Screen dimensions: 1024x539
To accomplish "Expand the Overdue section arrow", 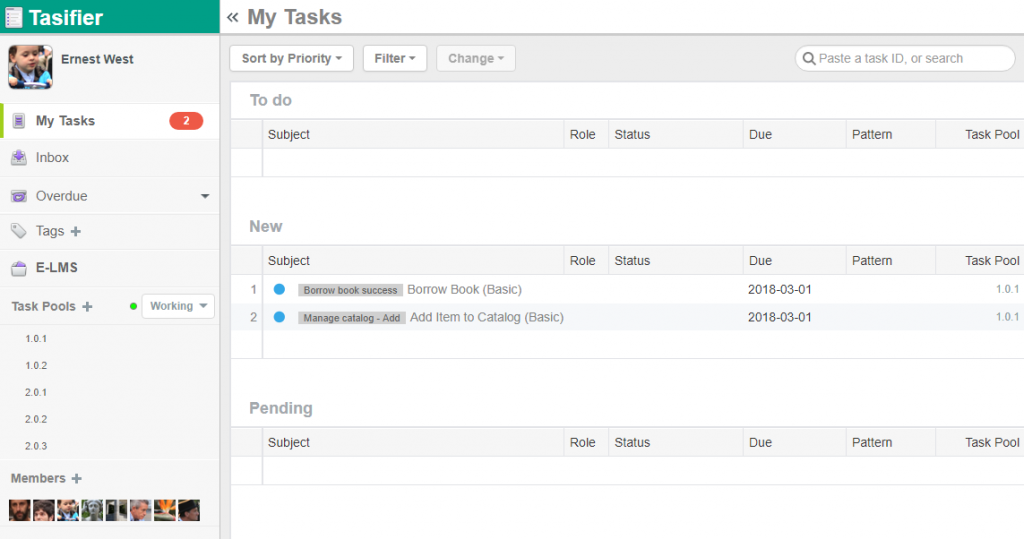I will (205, 196).
